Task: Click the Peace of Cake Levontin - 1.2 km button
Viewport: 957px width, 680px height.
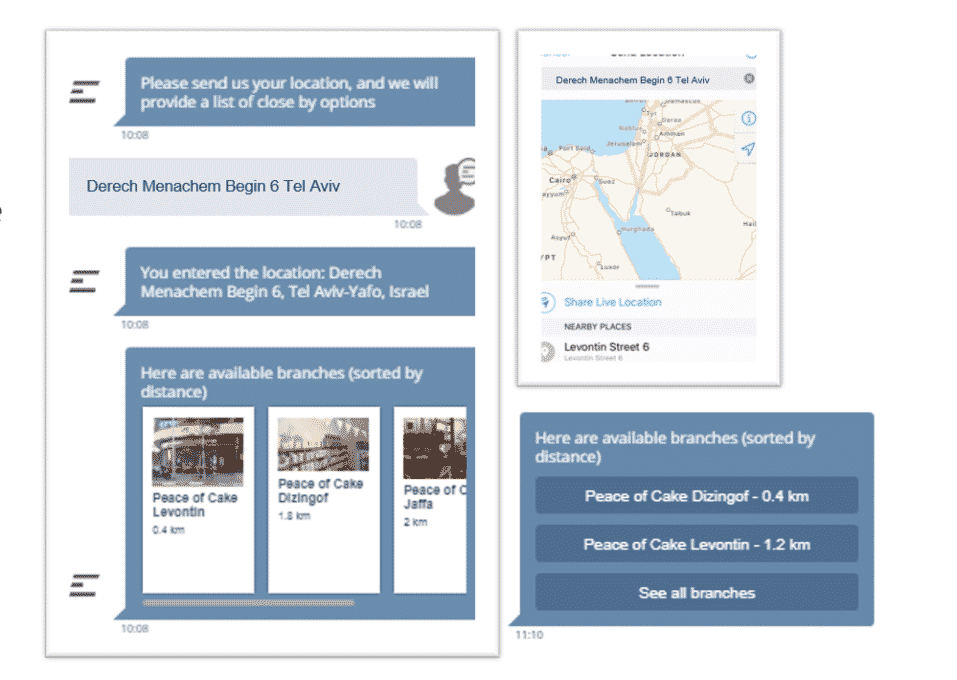Action: click(x=696, y=544)
